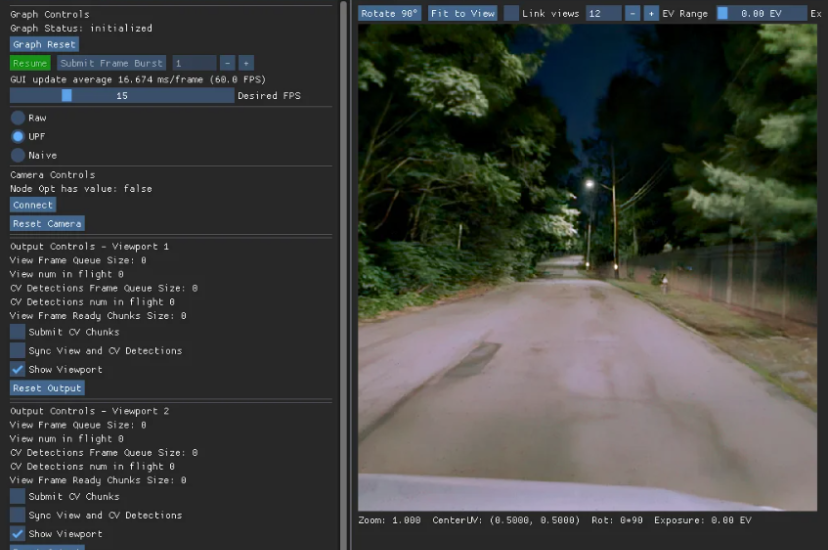Select the Raw radio option
Image resolution: width=828 pixels, height=550 pixels.
pyautogui.click(x=18, y=118)
